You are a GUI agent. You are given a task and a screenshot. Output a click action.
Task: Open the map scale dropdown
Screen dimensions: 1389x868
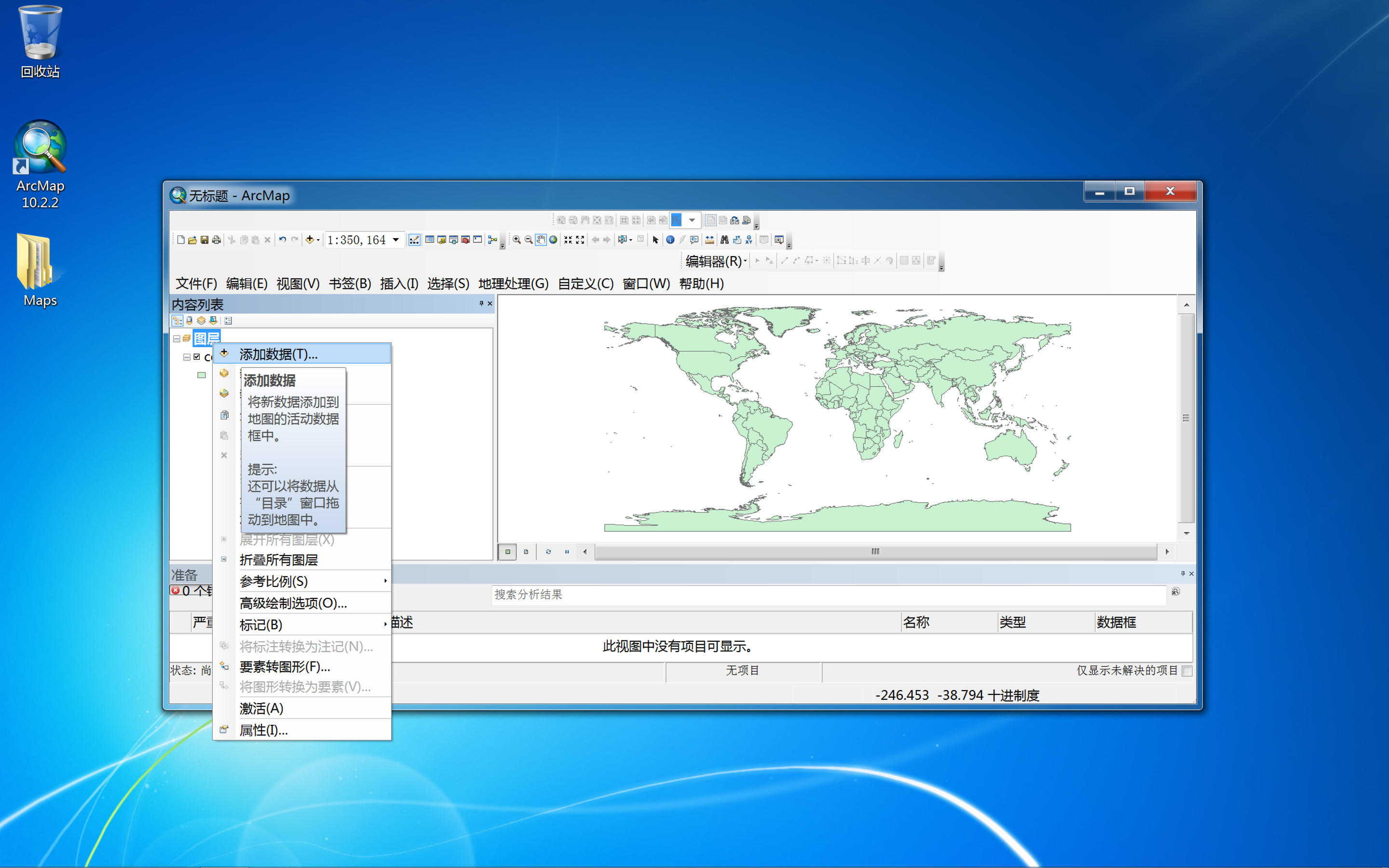click(395, 240)
